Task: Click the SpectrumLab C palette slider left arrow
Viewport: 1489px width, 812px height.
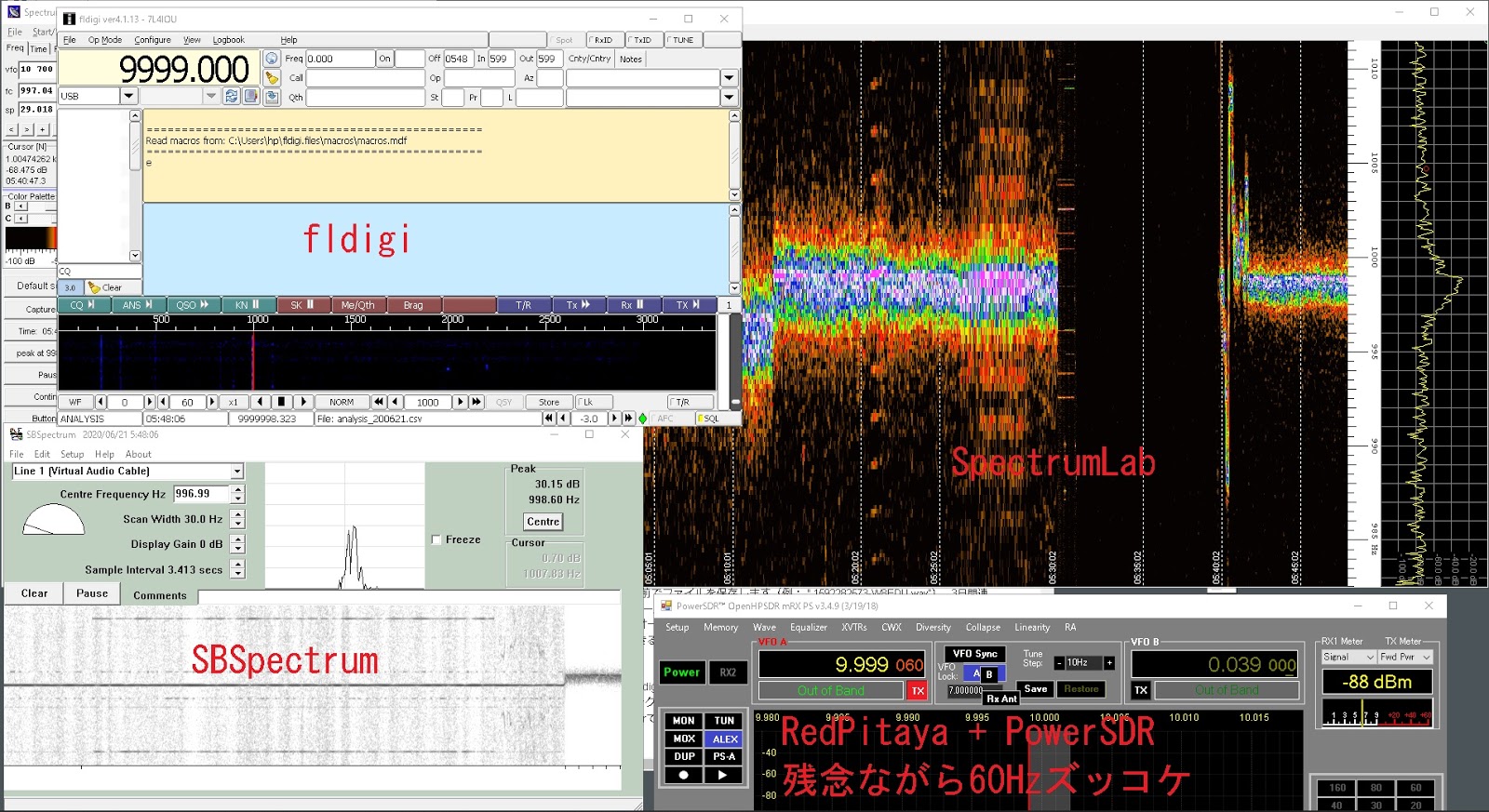Action: point(20,219)
